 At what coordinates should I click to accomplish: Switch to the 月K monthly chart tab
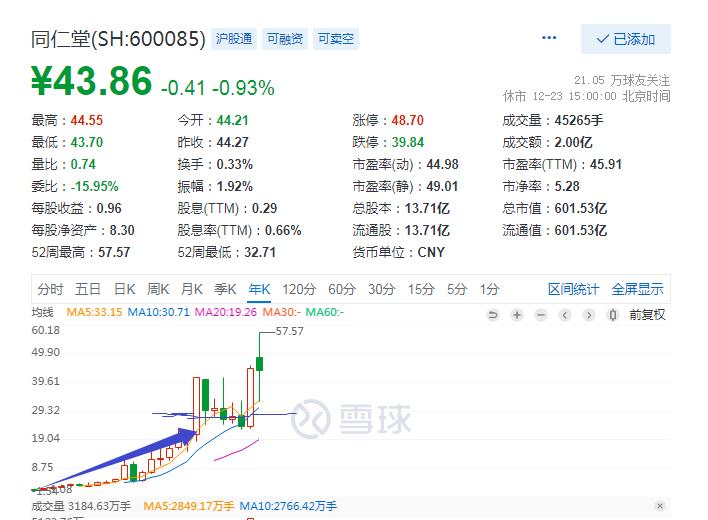tap(191, 289)
